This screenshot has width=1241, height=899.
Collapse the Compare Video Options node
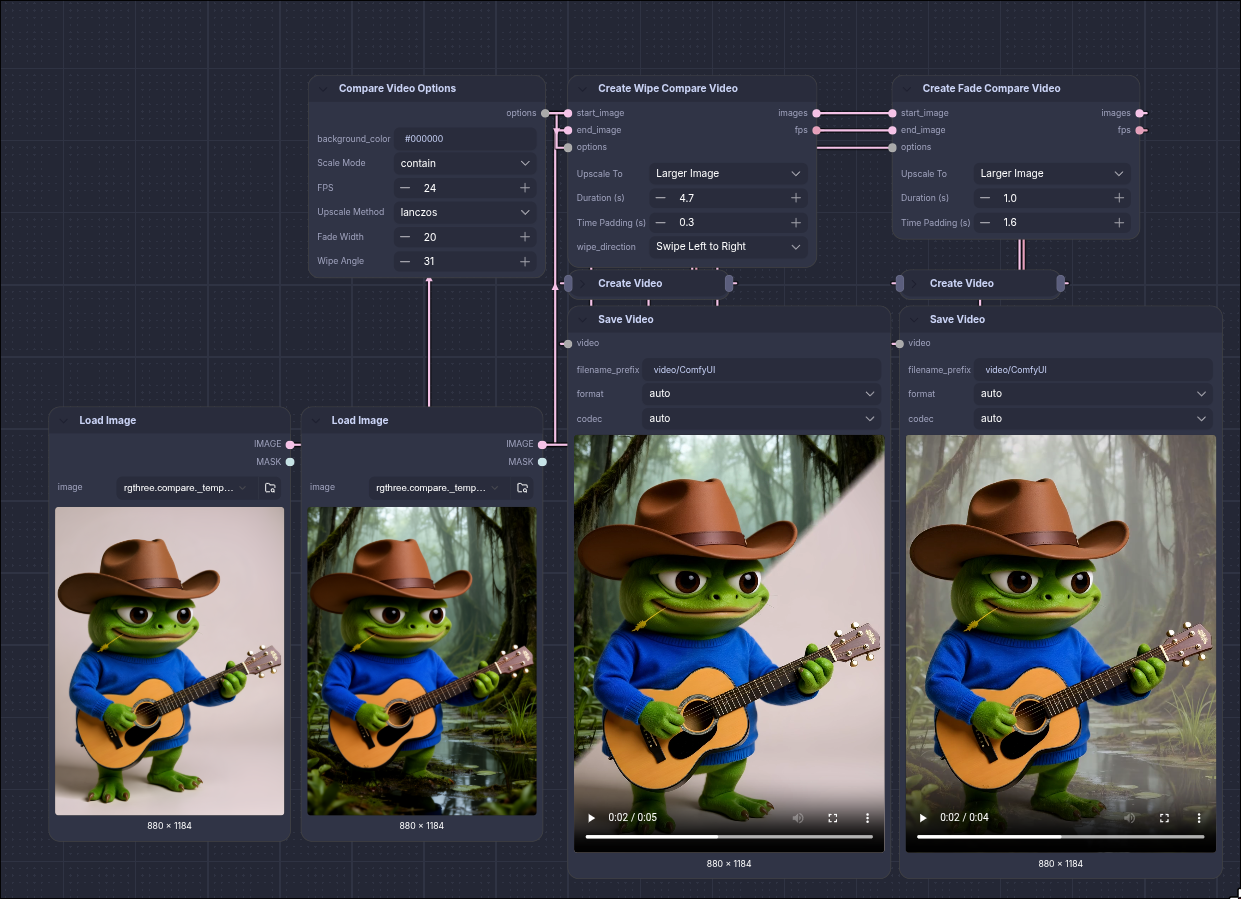323,89
